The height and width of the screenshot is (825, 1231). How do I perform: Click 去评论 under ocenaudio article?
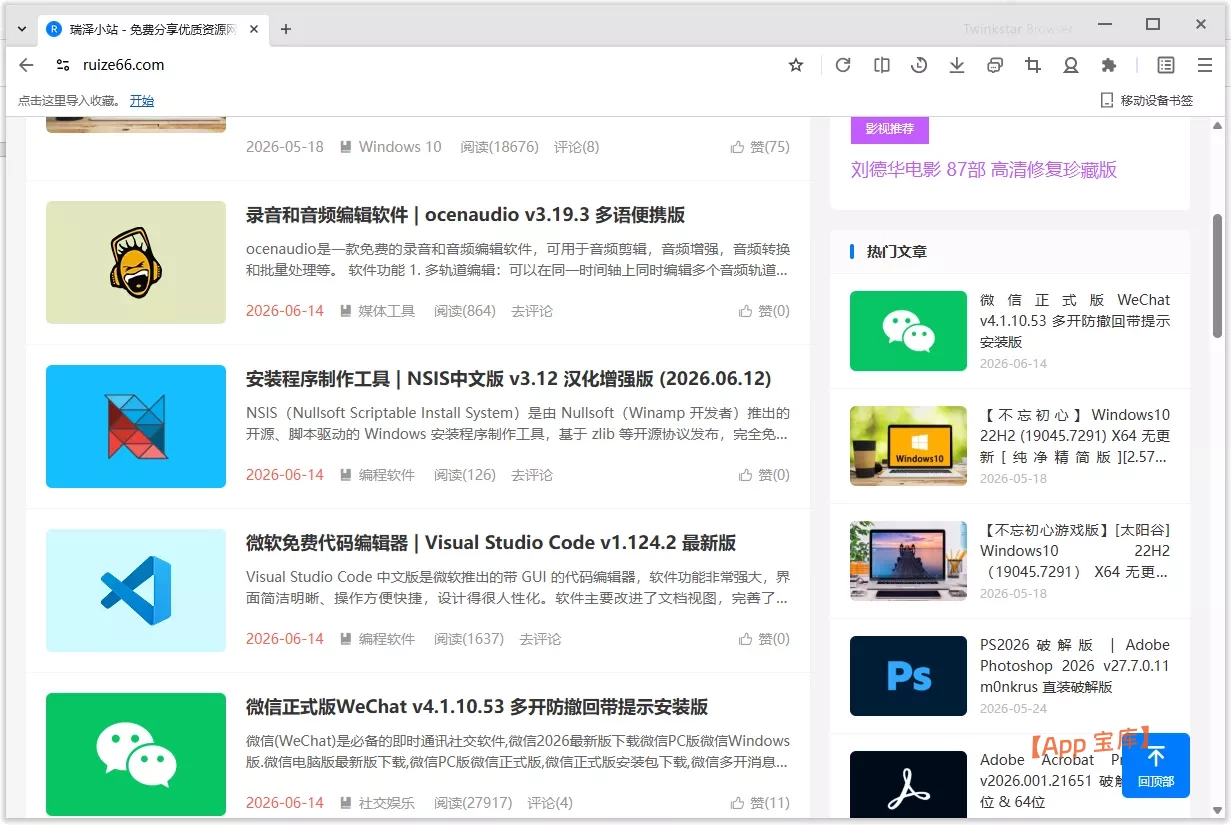coord(532,311)
